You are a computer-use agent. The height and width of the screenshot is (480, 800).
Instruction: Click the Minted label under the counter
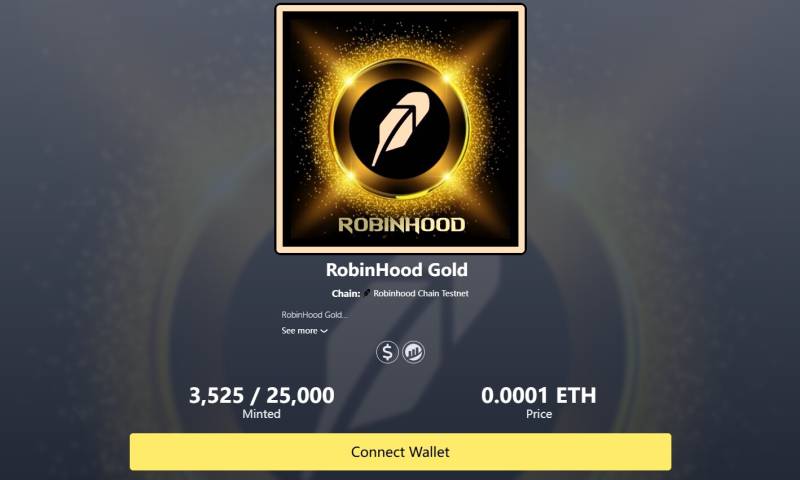point(261,414)
